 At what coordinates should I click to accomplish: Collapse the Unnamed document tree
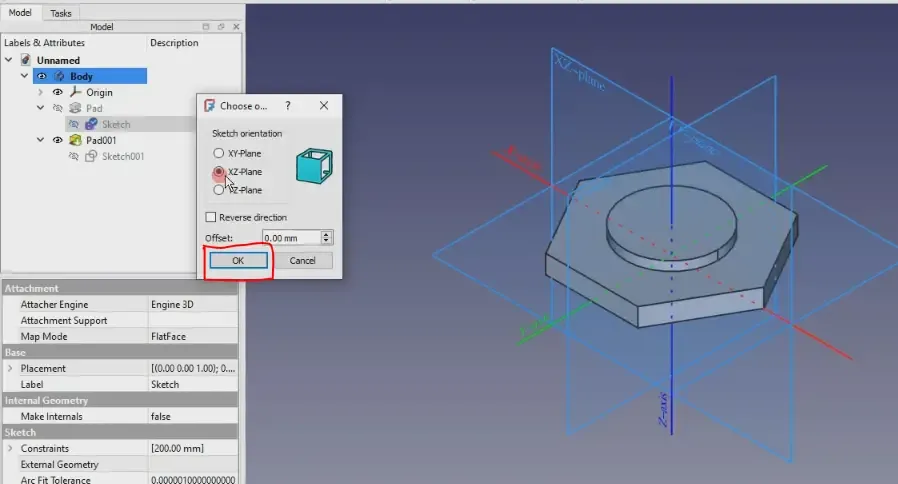(9, 60)
